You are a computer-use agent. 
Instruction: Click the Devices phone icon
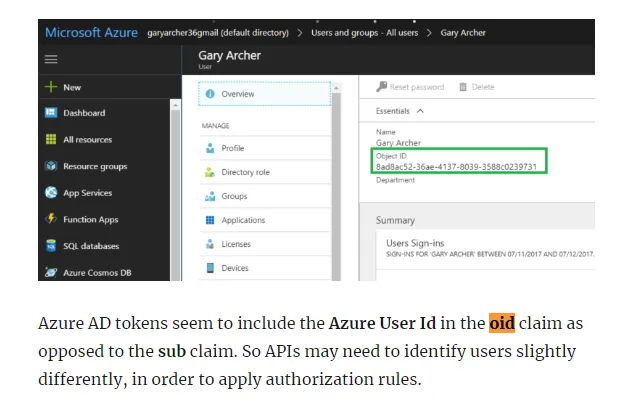(x=210, y=268)
